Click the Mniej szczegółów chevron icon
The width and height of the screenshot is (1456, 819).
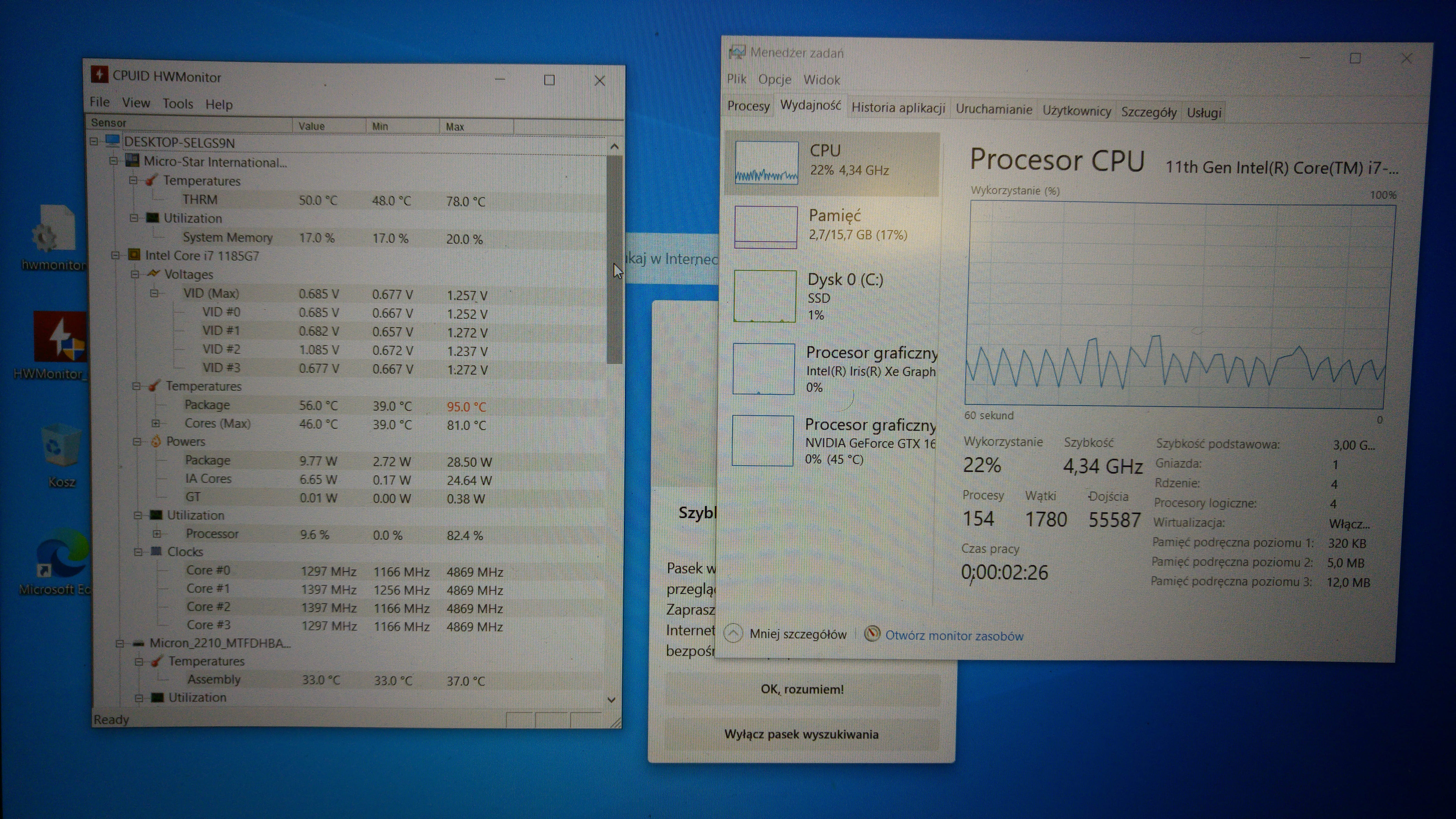[x=733, y=633]
